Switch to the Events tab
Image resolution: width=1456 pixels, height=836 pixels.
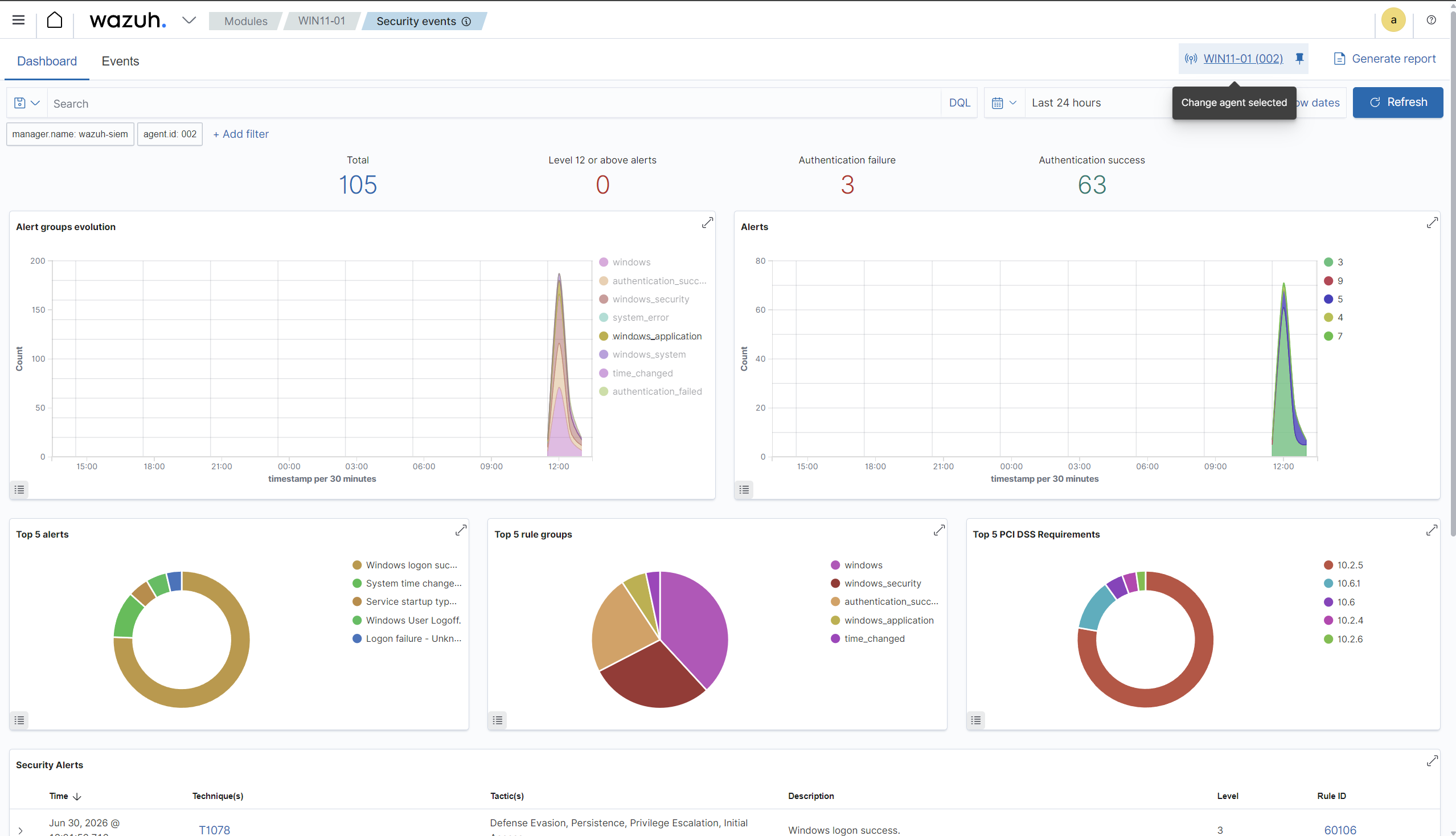(120, 62)
